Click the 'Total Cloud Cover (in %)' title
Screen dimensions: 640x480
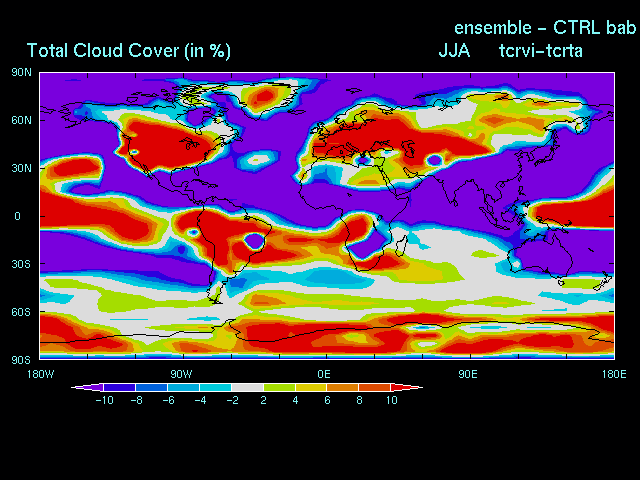point(129,51)
